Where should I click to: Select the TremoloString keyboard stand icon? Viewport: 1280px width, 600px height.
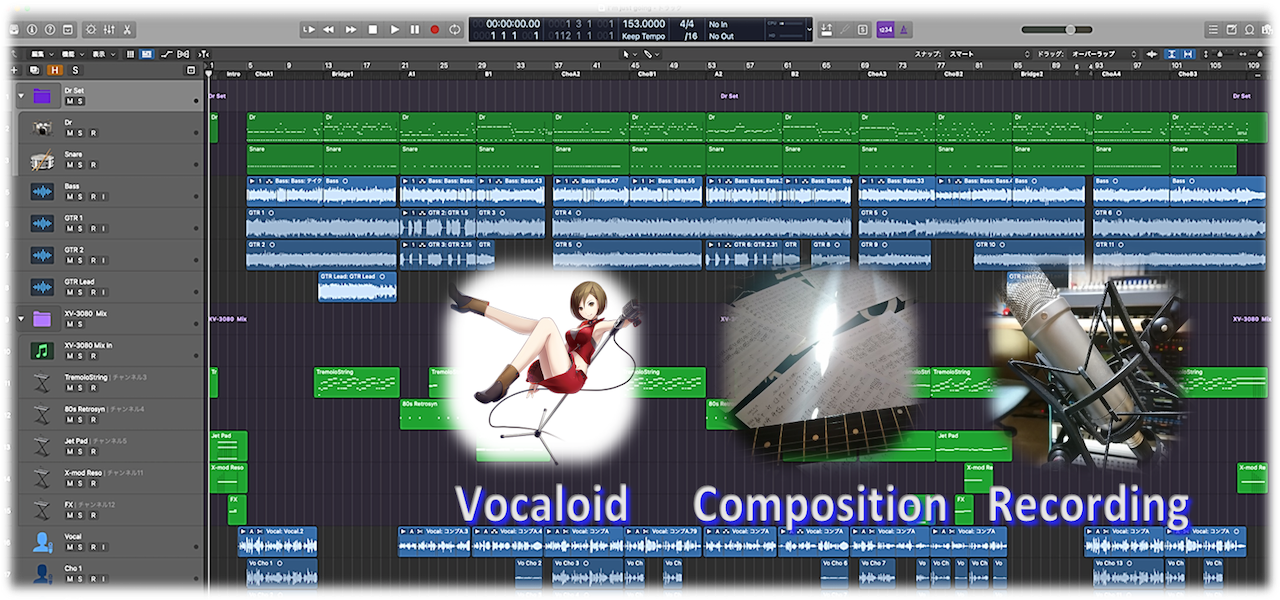coord(42,383)
